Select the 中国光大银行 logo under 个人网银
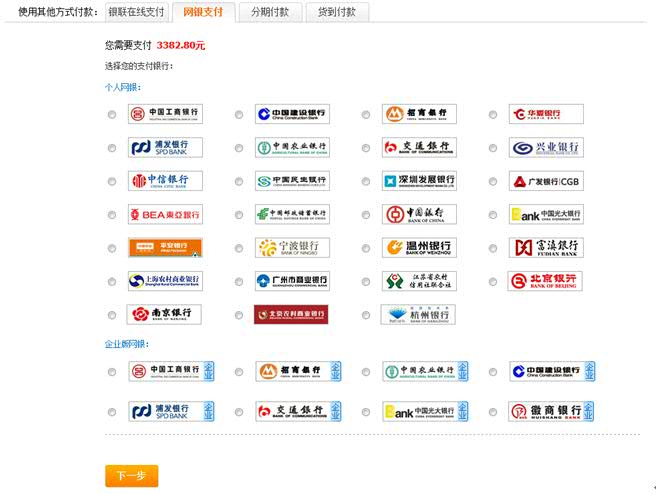 tap(546, 214)
